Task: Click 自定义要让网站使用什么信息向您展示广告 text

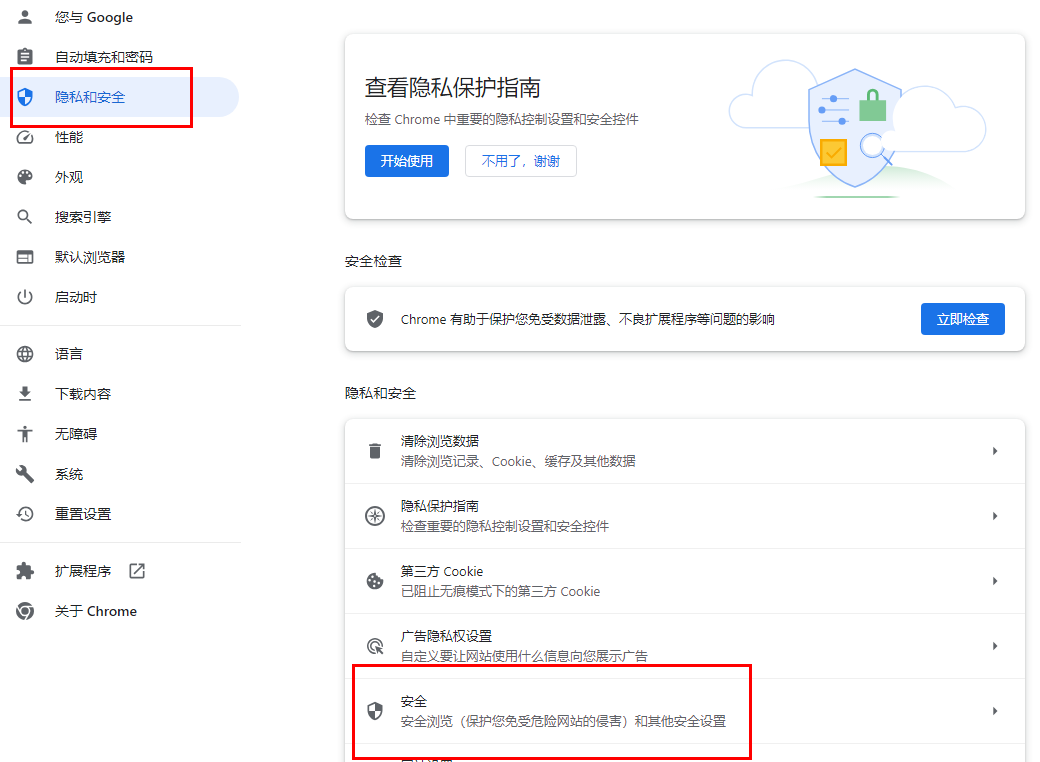Action: click(524, 657)
